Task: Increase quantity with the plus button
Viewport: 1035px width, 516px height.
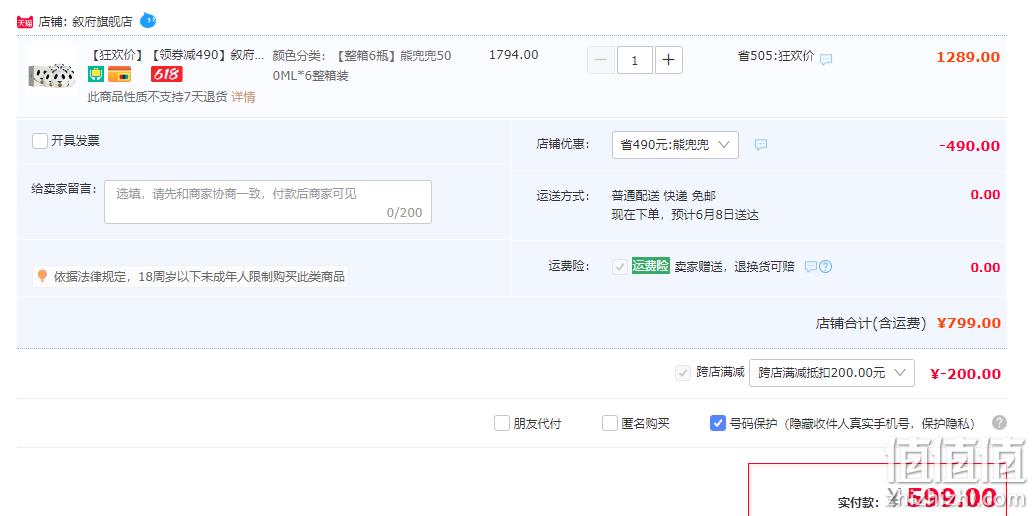Action: (x=669, y=60)
